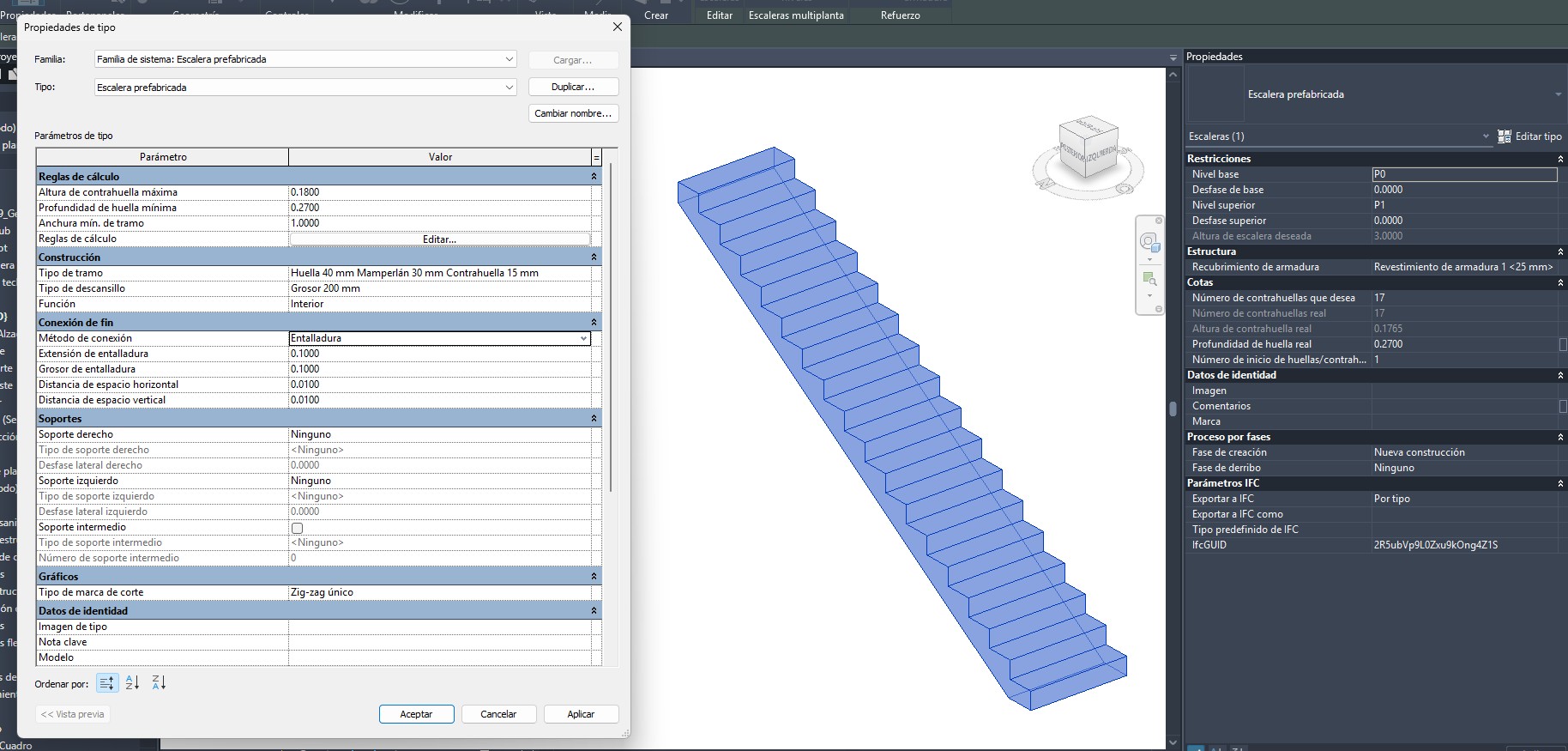1568x751 pixels.
Task: Open the Escaleras multiplanta ribbon panel
Action: (796, 15)
